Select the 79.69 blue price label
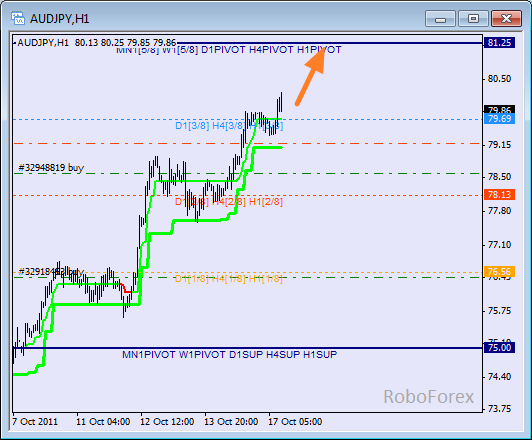The width and height of the screenshot is (532, 440). pos(499,119)
